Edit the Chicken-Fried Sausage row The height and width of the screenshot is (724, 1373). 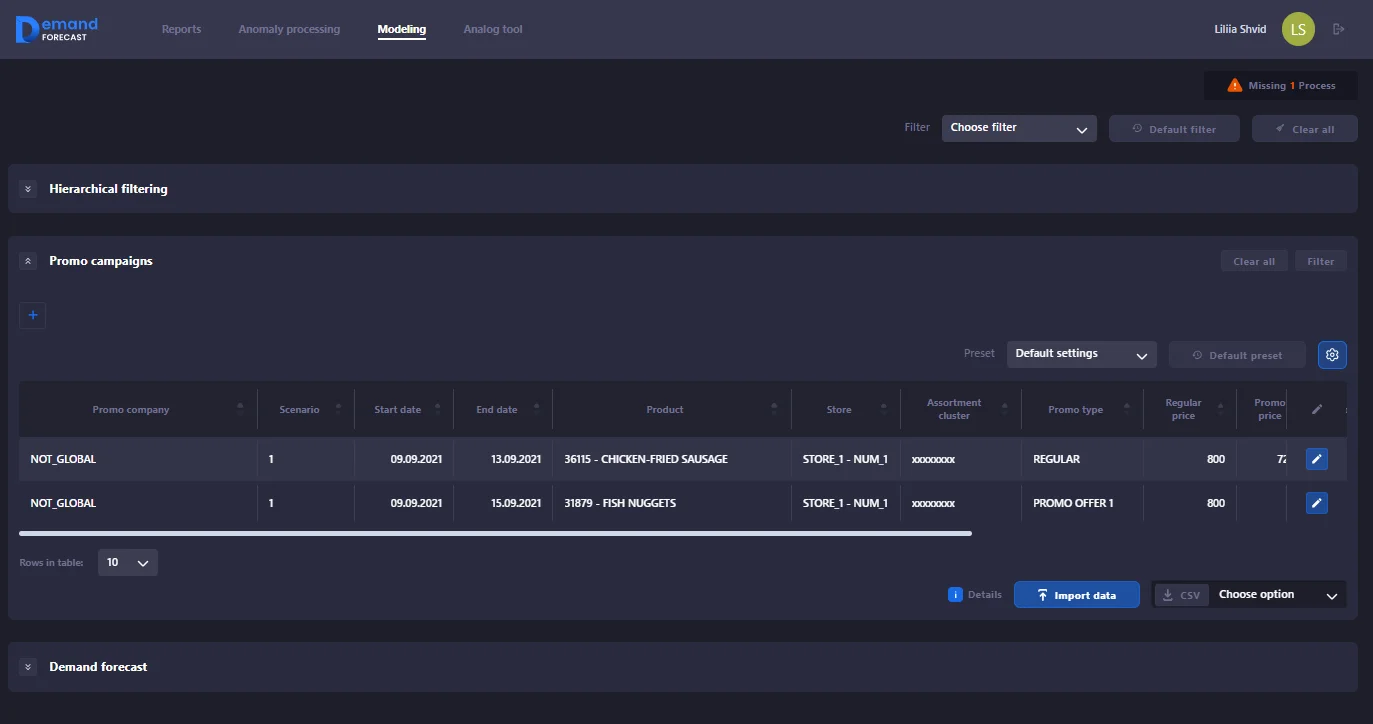1317,459
